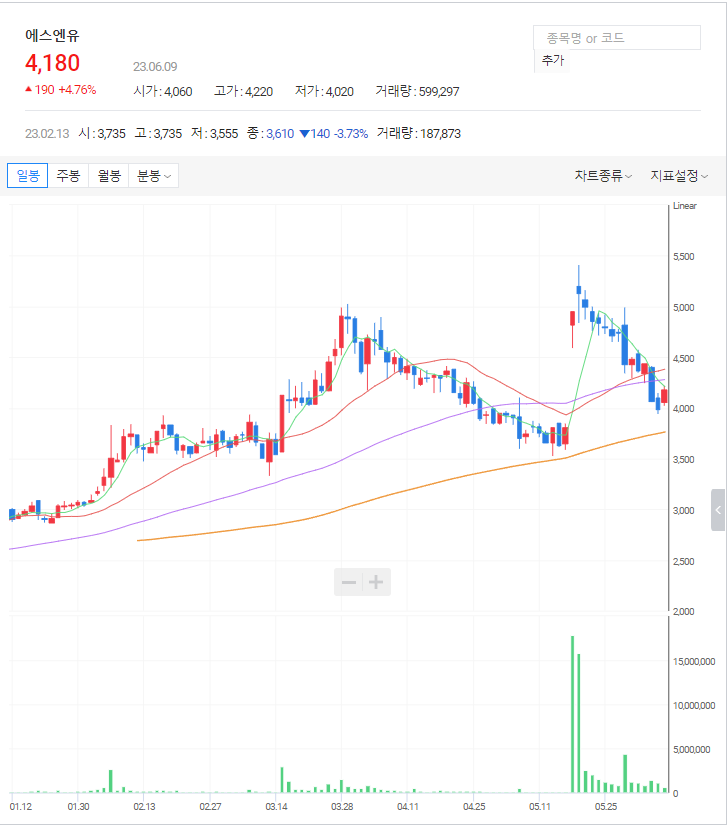Viewport: 728px width, 825px height.
Task: Click the date 23.06.09
Action: click(x=155, y=67)
